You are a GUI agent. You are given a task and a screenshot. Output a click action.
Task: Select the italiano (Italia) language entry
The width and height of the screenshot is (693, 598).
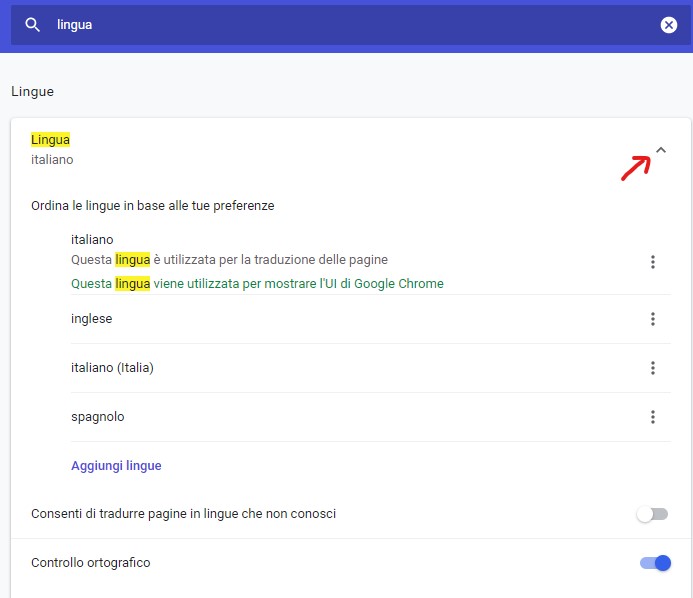tap(112, 368)
